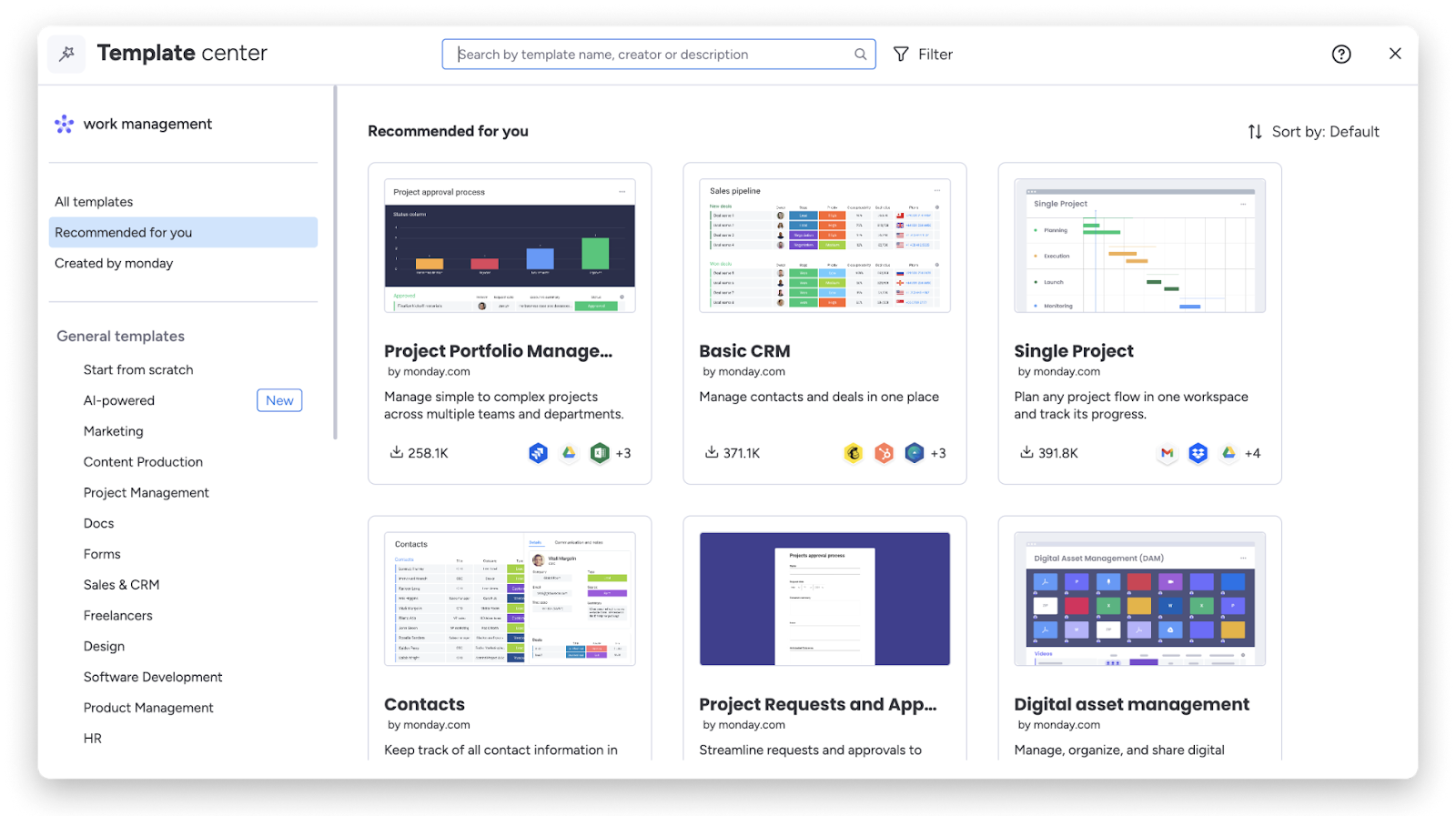Viewport: 1456px width, 816px height.
Task: Click Digital asset management title
Action: pyautogui.click(x=1132, y=704)
